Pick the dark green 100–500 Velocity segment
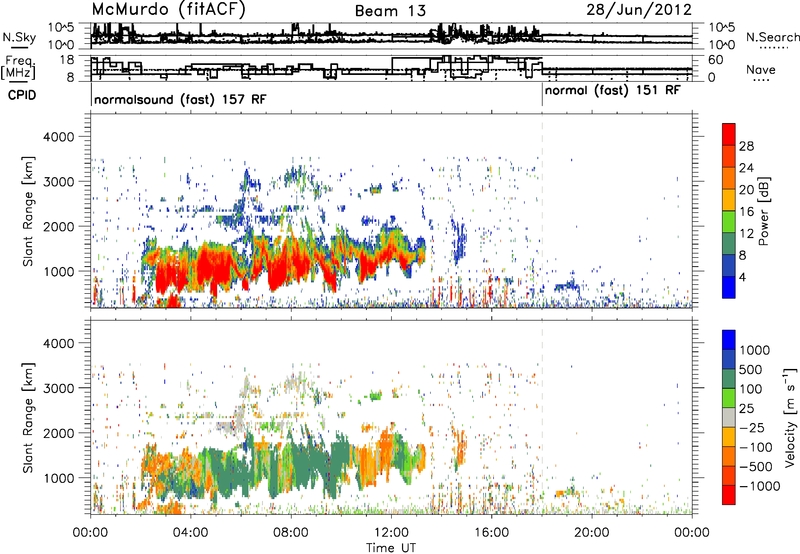Screen dimensions: 800x554 [x=729, y=379]
